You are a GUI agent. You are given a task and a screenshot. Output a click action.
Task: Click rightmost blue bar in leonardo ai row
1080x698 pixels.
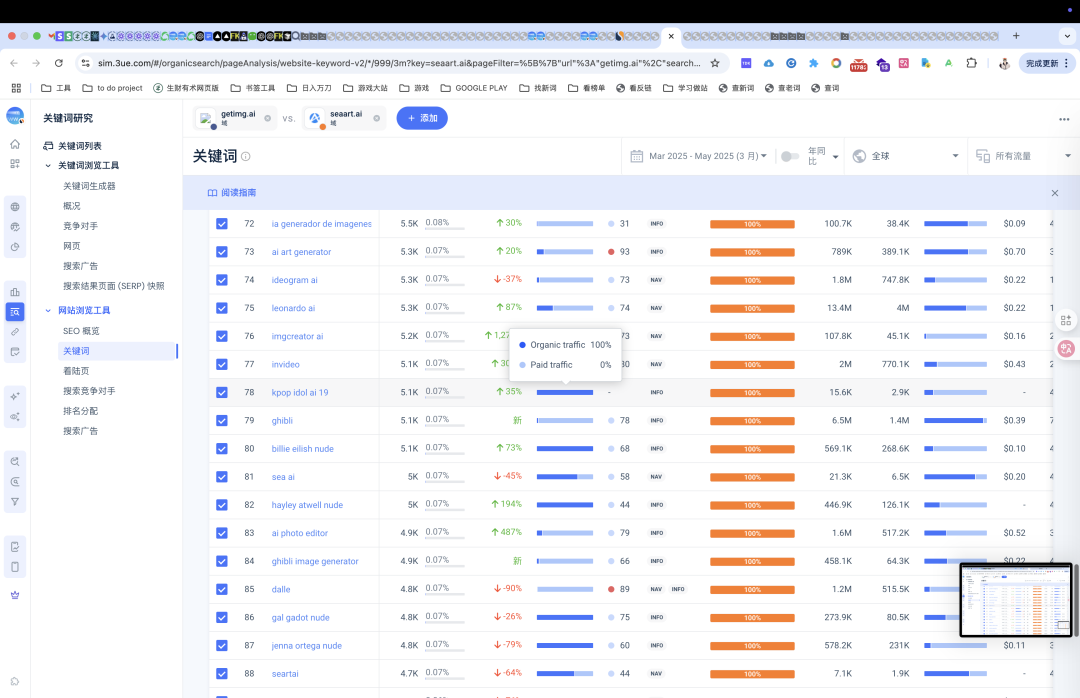pos(955,308)
